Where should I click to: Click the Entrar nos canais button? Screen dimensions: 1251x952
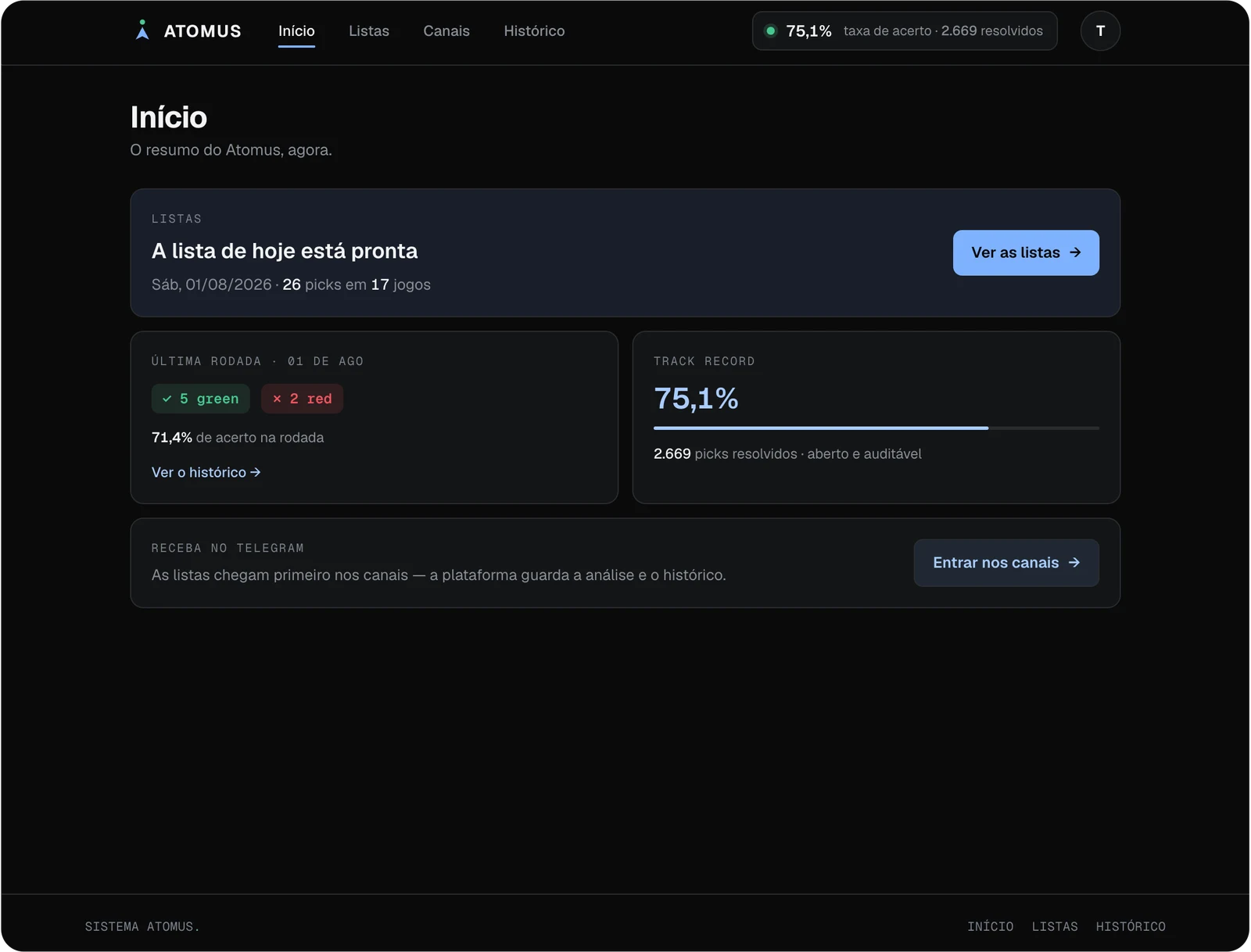click(1006, 563)
